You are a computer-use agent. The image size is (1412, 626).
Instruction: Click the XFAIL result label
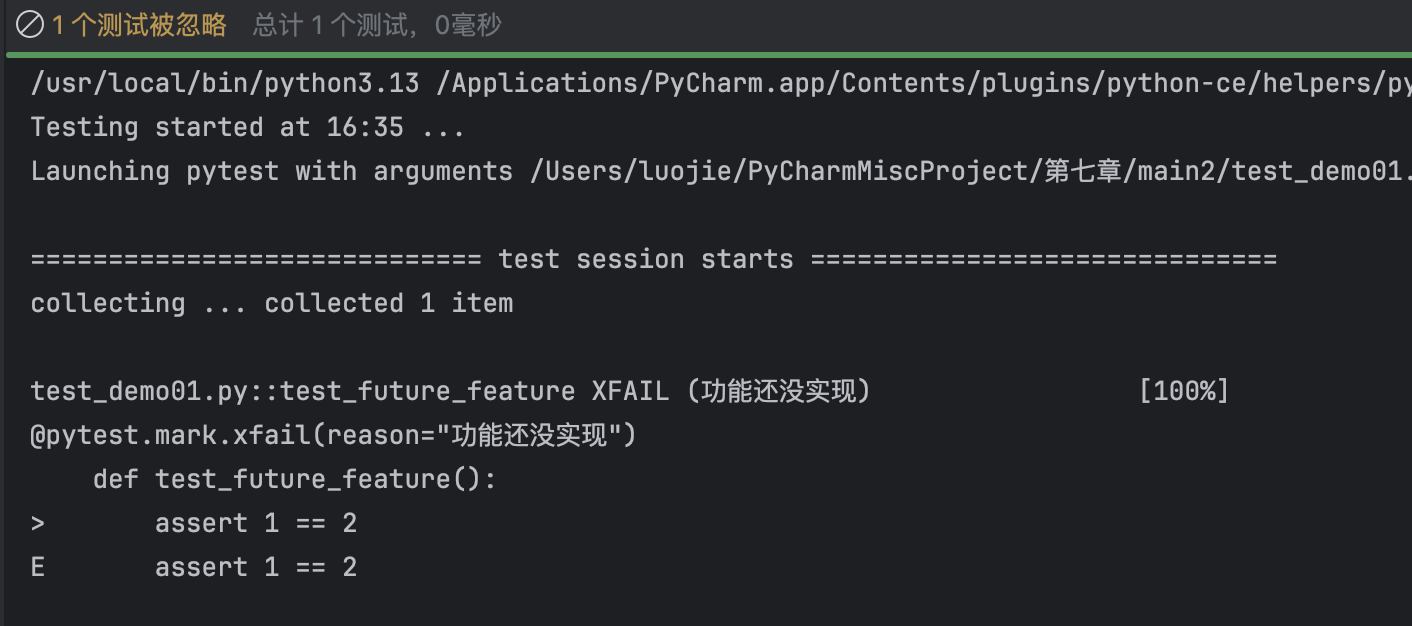coord(630,391)
